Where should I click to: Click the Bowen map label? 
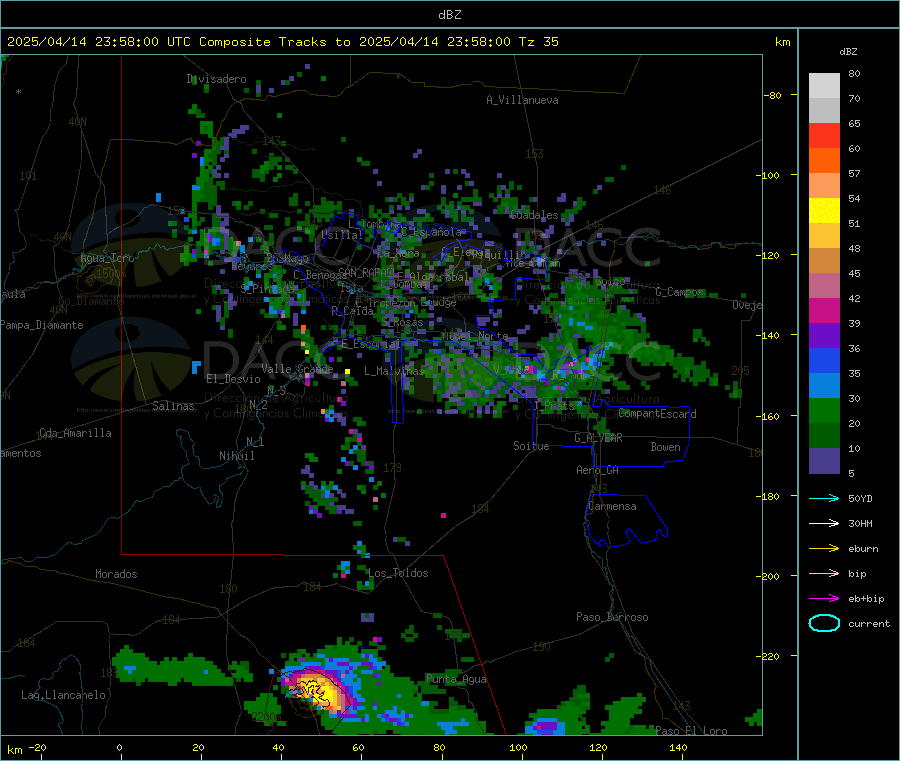click(665, 447)
